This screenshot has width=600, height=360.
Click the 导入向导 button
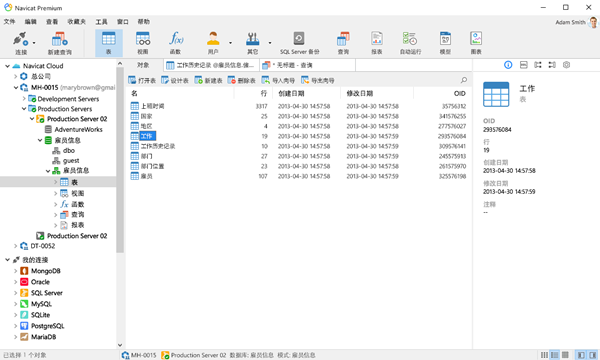(x=278, y=80)
